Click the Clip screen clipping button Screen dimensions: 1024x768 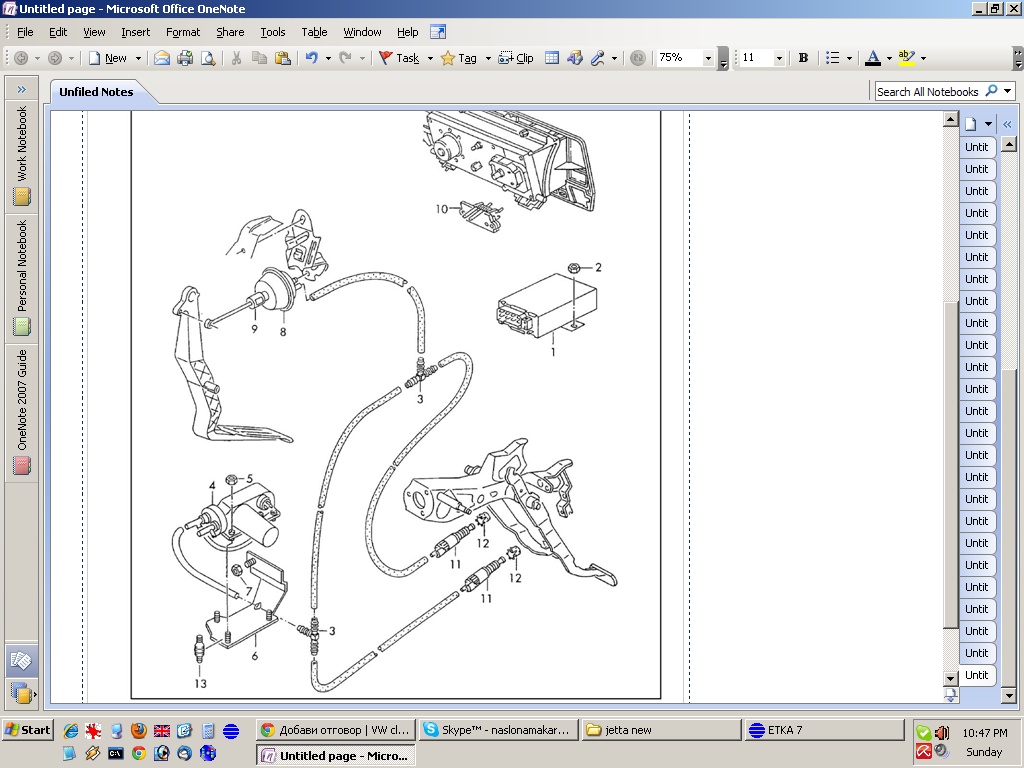pos(516,58)
